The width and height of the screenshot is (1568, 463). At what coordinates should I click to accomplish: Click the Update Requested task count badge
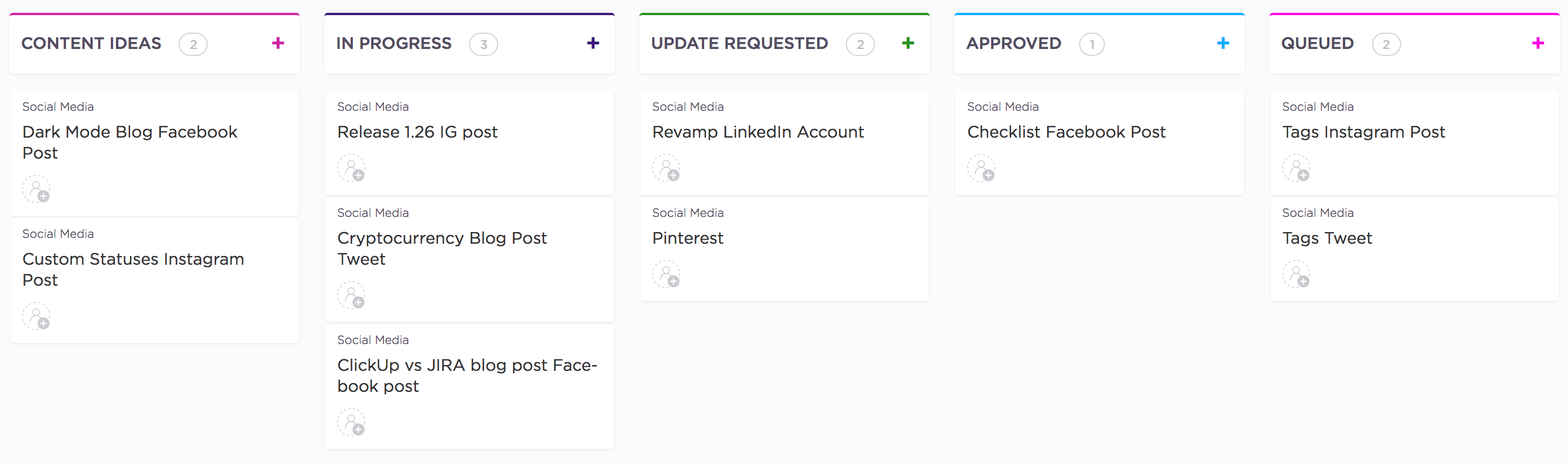(x=860, y=44)
